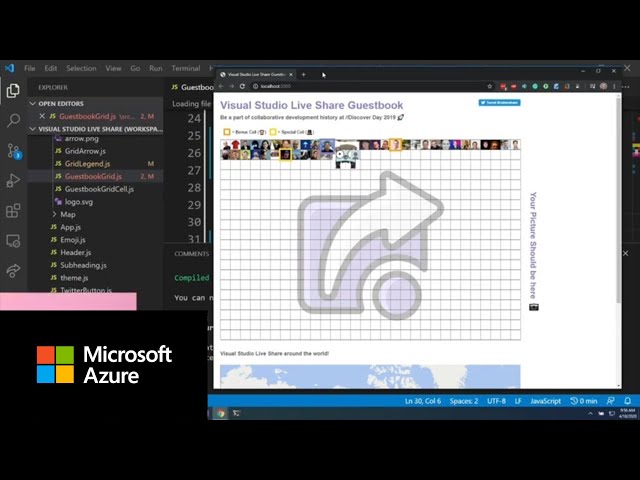Click the VS Code logo icon
640x480 pixels.
(9, 68)
